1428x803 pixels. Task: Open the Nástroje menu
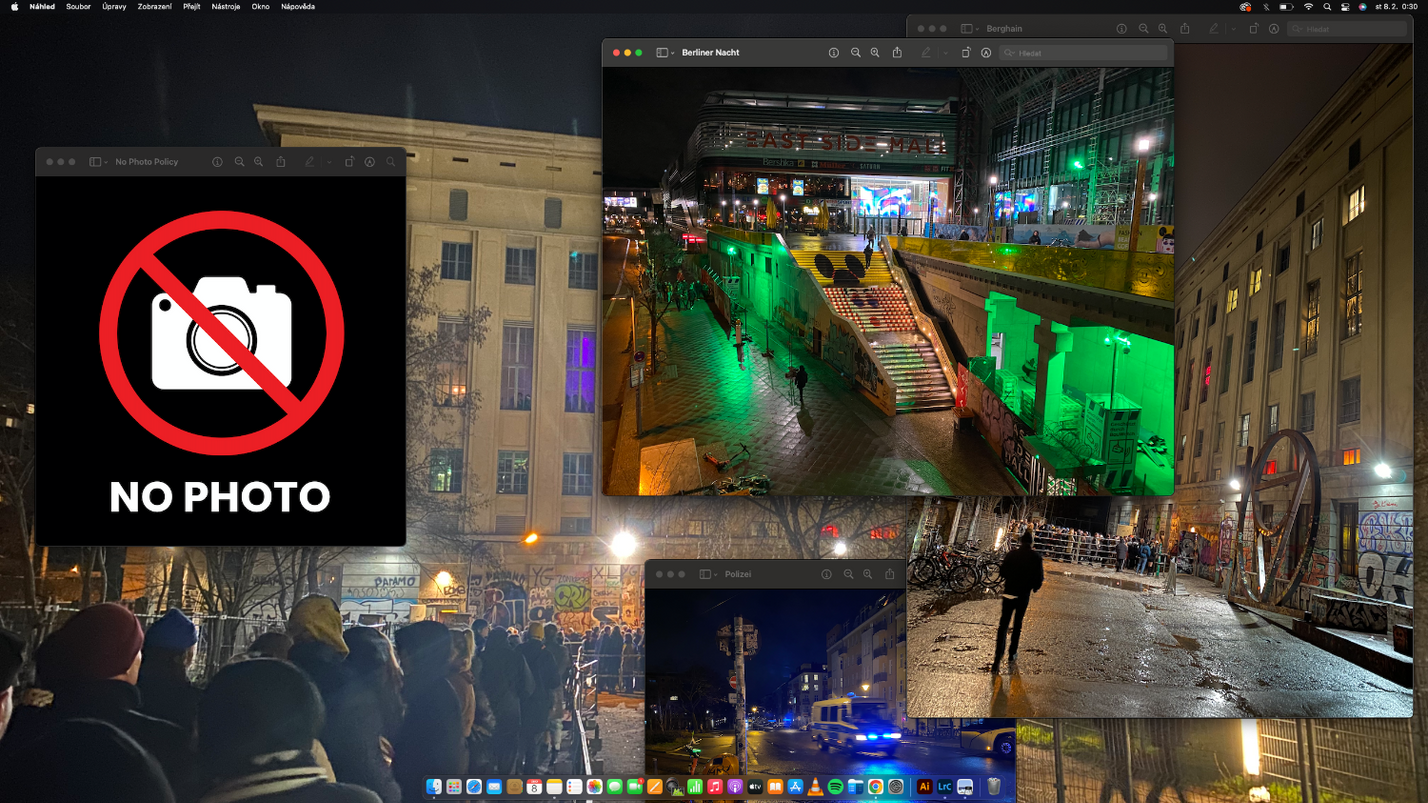coord(225,7)
